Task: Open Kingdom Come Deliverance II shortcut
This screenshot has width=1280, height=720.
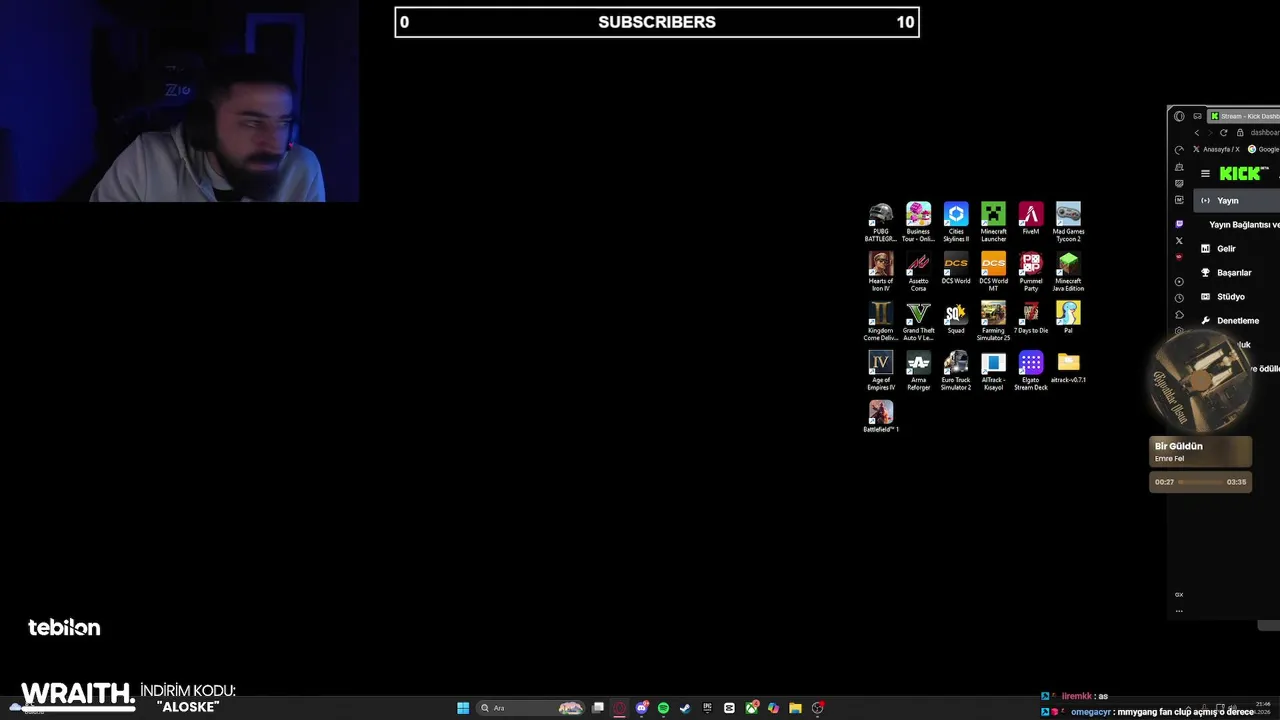Action: 881,321
